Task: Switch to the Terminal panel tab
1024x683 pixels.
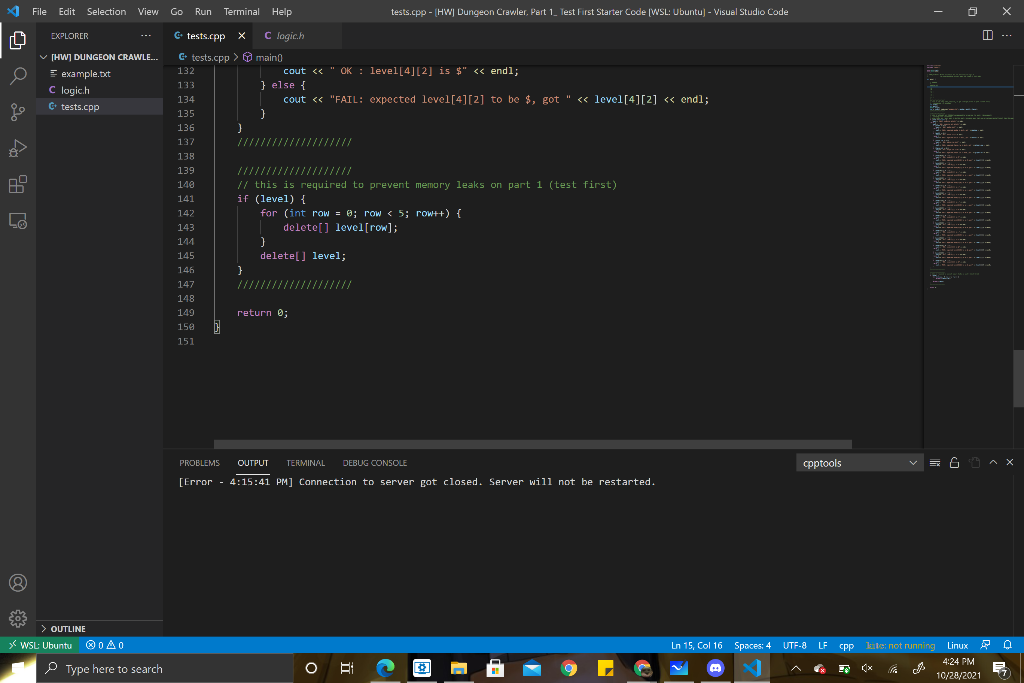Action: 305,463
